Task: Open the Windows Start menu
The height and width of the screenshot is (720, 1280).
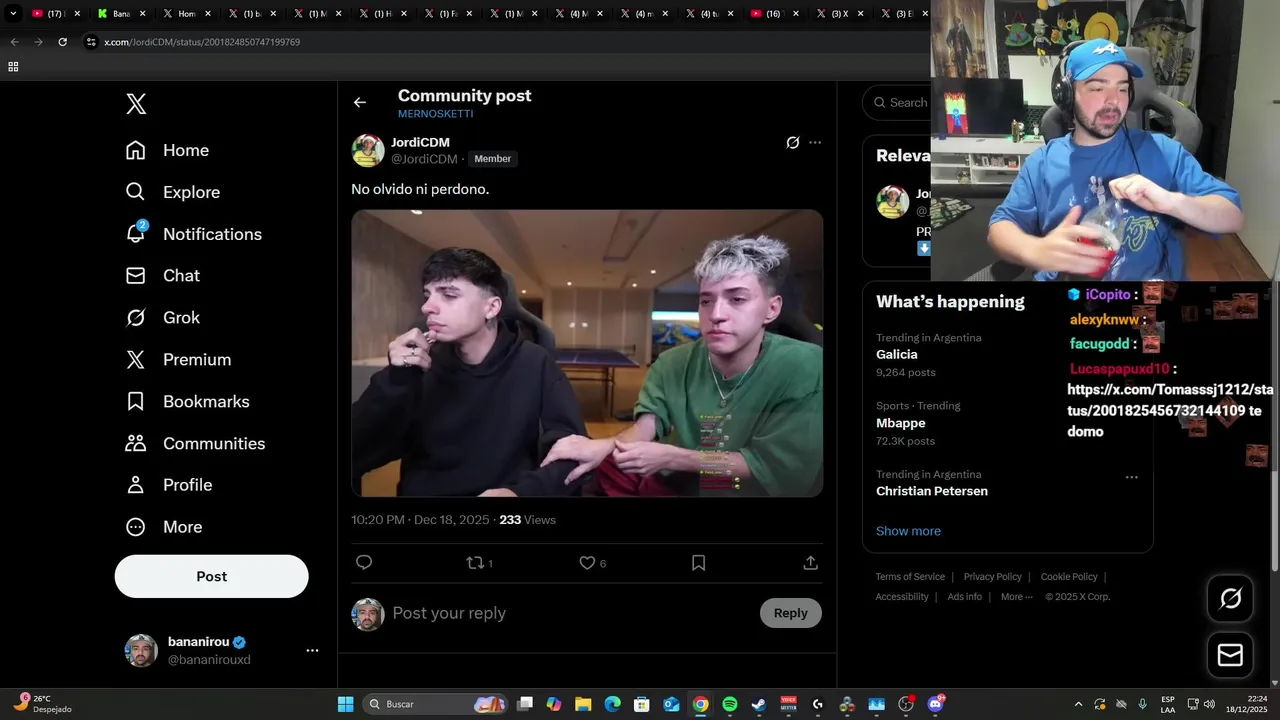Action: 345,704
